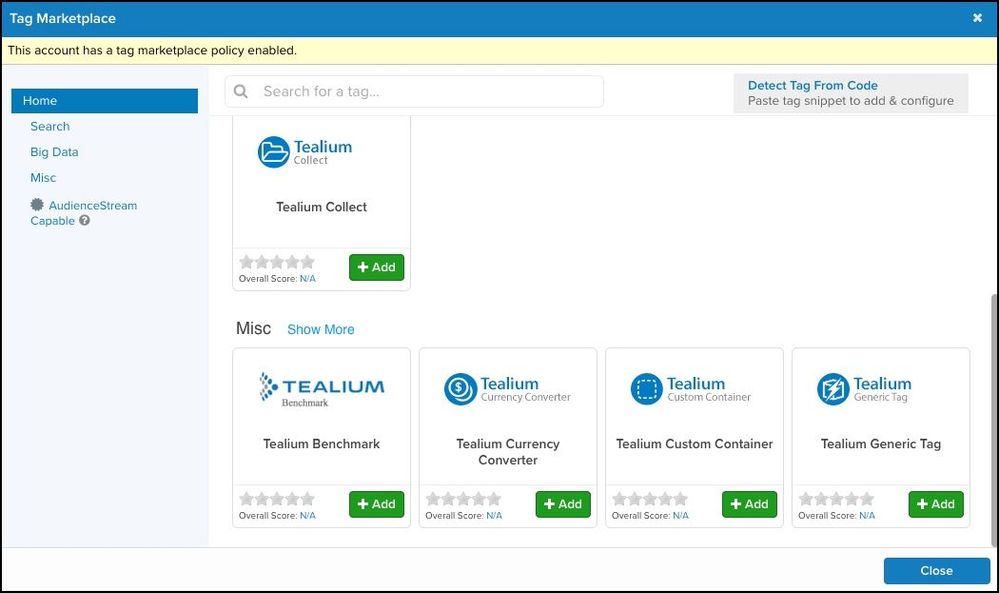Click the Tealium Collect folder logo icon
Image resolution: width=999 pixels, height=593 pixels.
click(273, 152)
